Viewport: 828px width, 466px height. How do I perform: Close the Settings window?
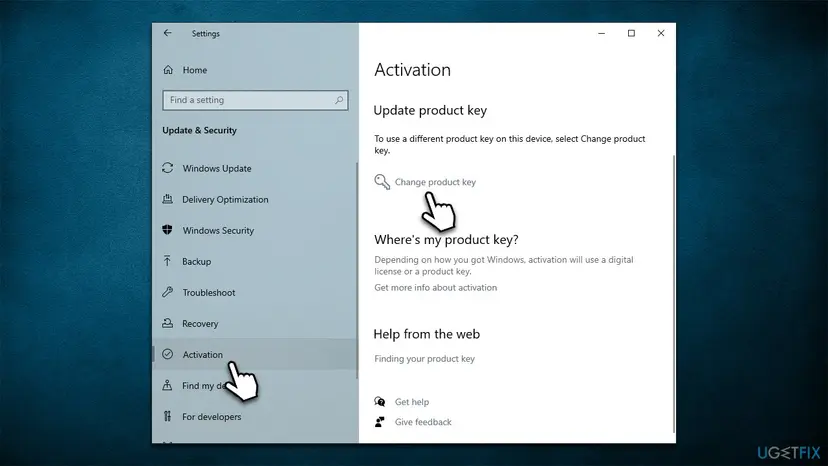tap(661, 33)
